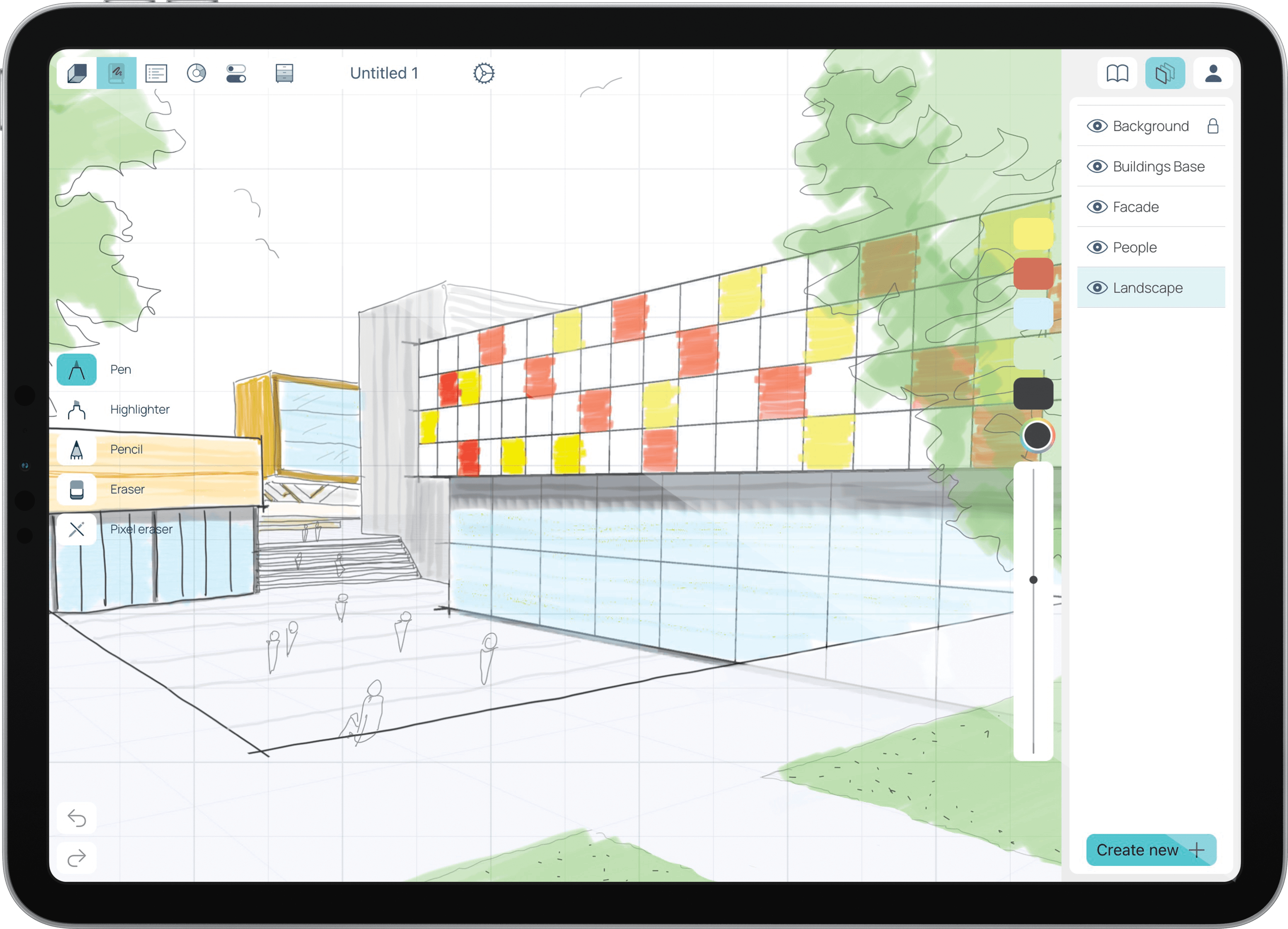The width and height of the screenshot is (1288, 929).
Task: Select the Highlighter tool icon
Action: [x=76, y=409]
